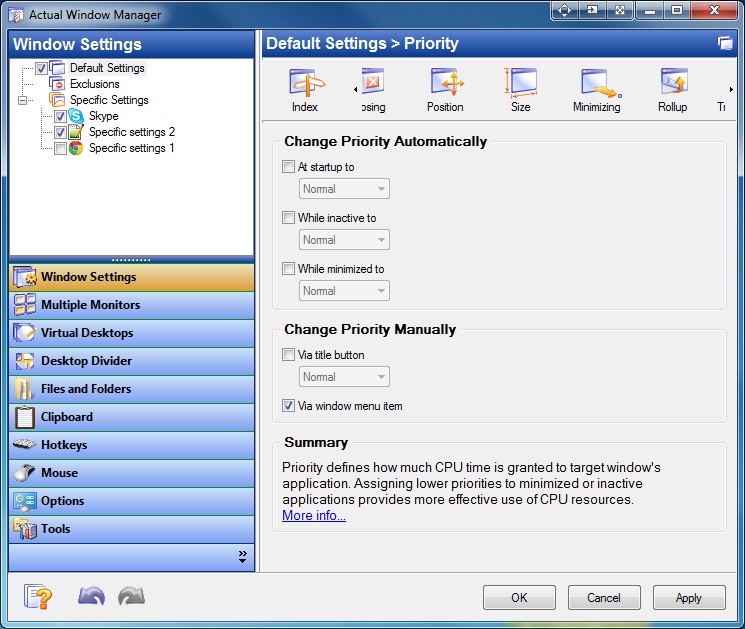This screenshot has width=745, height=629.
Task: Open the At startup priority dropdown
Action: (344, 189)
